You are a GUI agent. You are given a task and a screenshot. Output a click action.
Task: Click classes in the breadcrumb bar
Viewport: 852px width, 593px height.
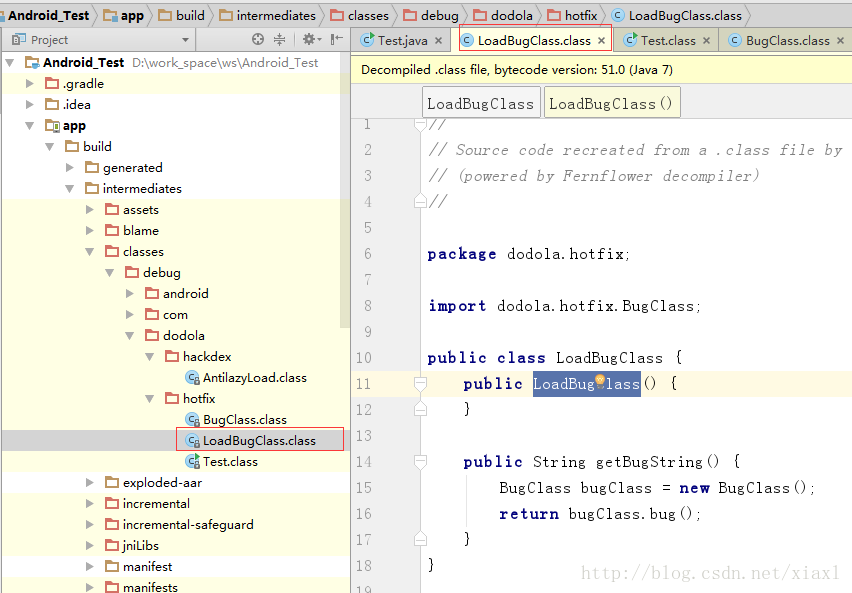tap(360, 16)
